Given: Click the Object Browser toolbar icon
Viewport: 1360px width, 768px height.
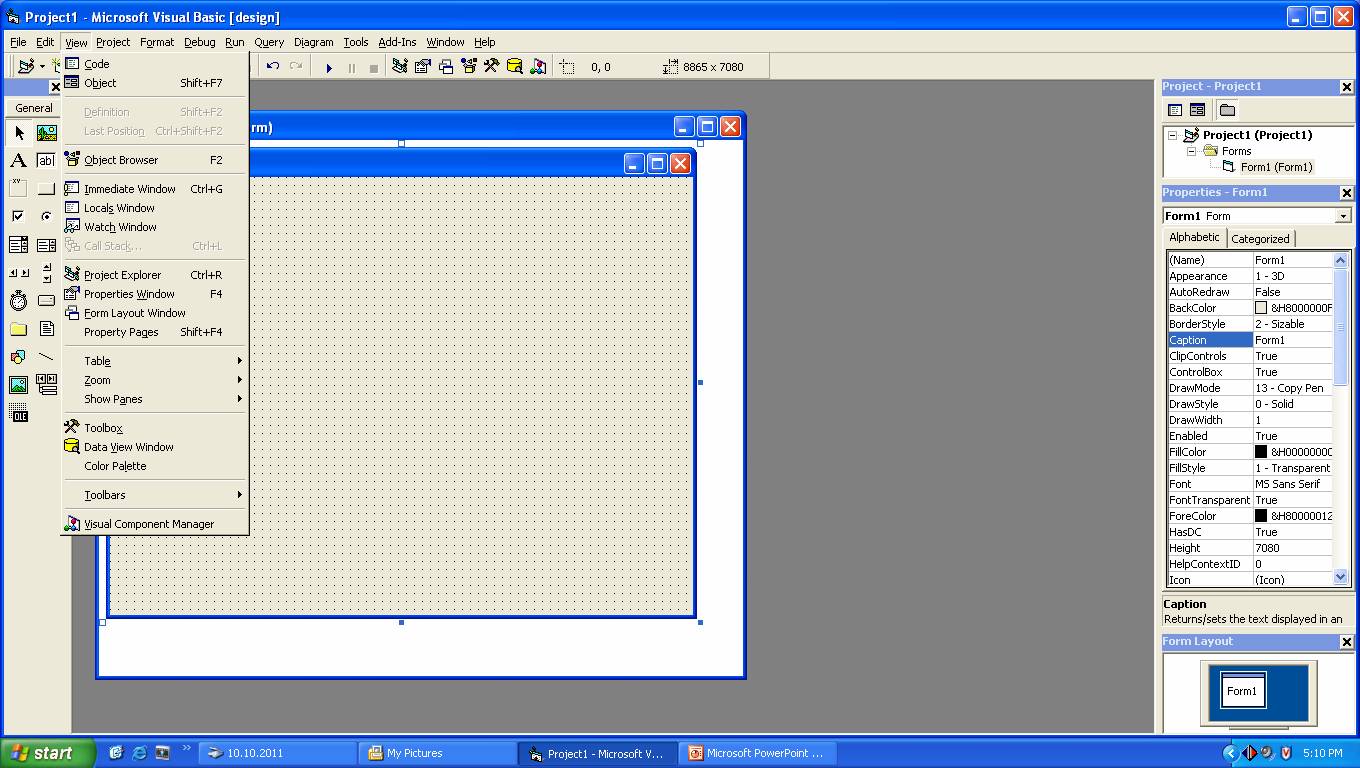Looking at the screenshot, I should click(x=468, y=67).
